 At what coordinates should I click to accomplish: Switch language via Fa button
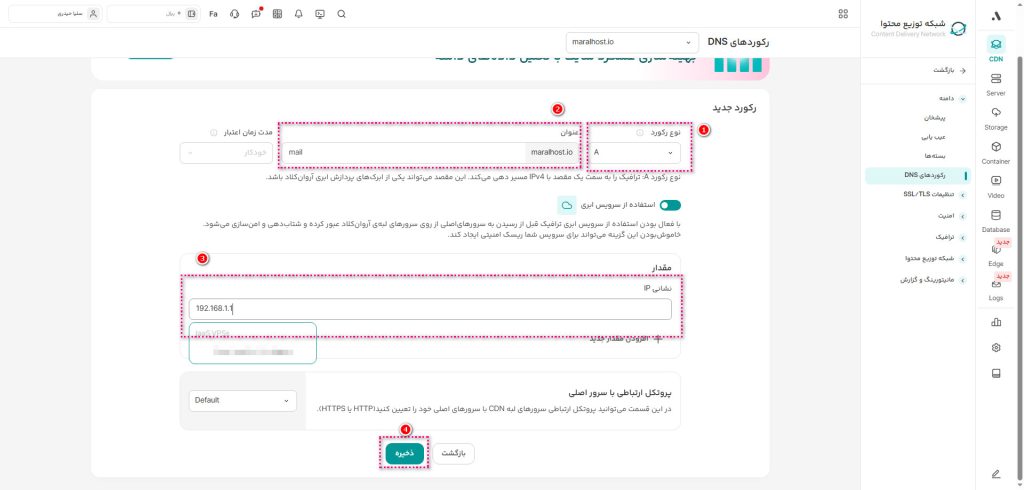(x=214, y=14)
